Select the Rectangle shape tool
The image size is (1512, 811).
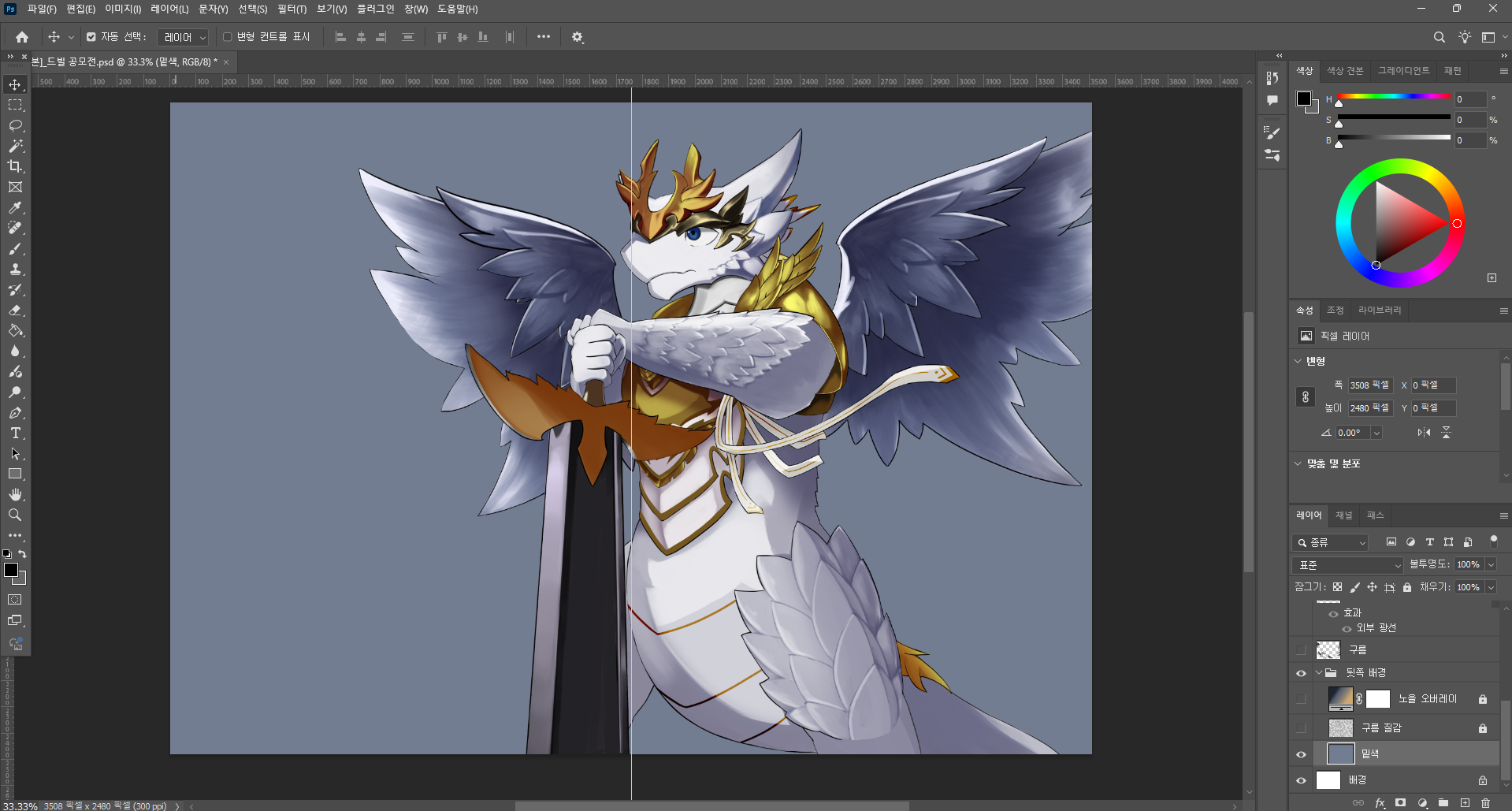pyautogui.click(x=15, y=474)
